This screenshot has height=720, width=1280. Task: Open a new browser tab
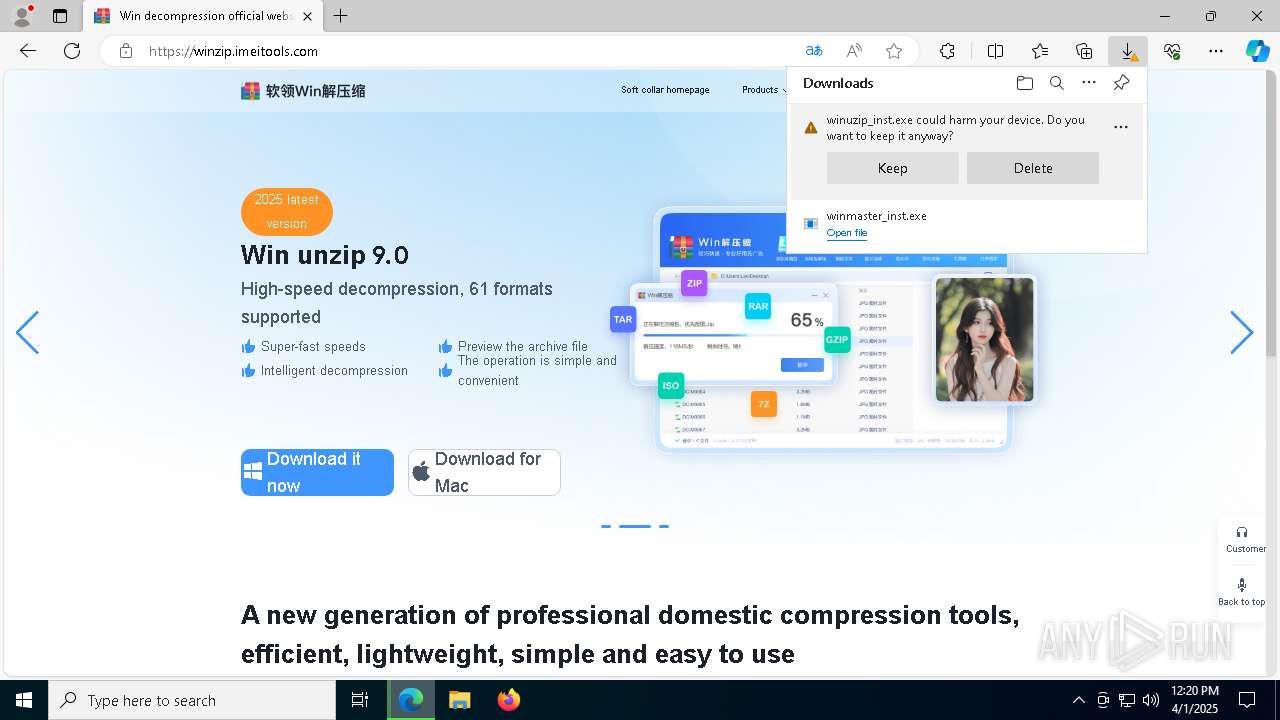(x=341, y=16)
